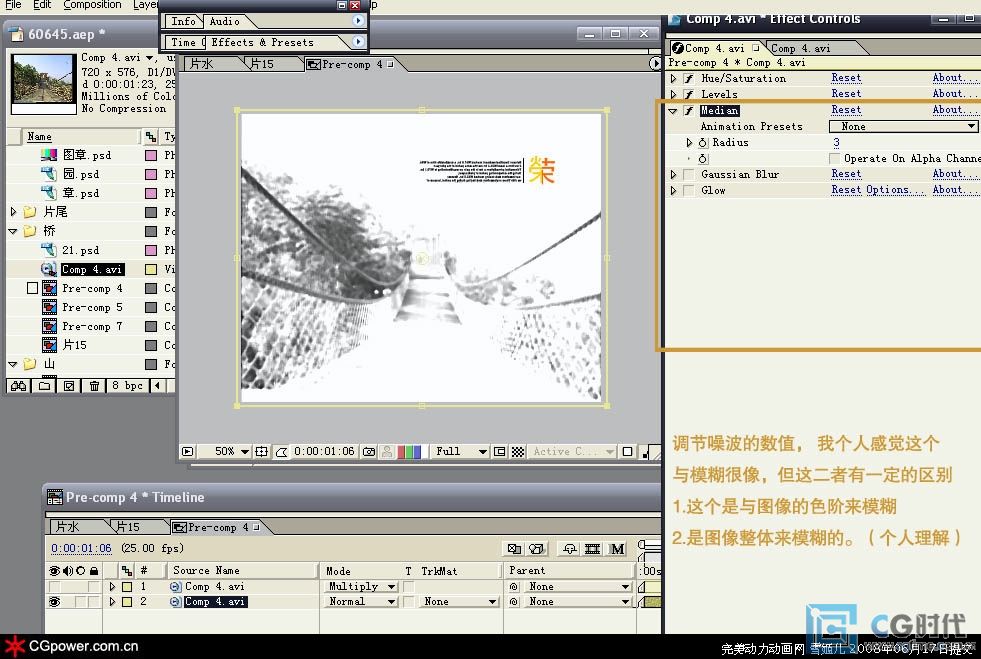Viewport: 981px width, 659px height.
Task: Expand the Gaussian Blur effect
Action: (x=673, y=174)
